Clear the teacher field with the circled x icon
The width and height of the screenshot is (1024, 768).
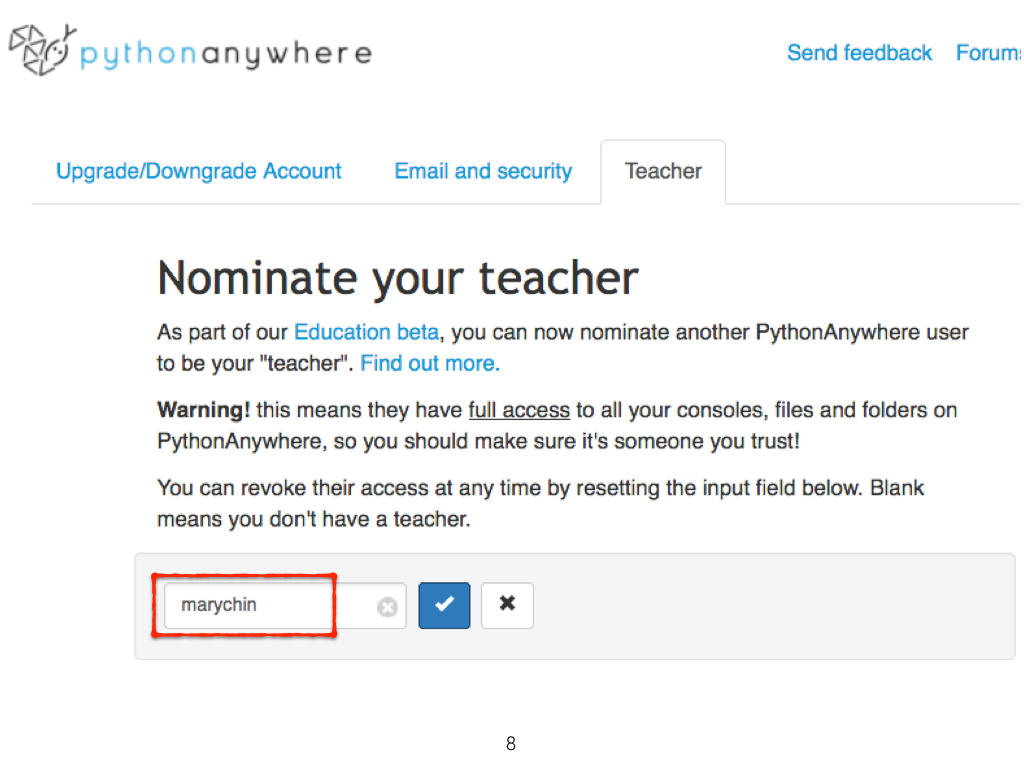pos(387,607)
